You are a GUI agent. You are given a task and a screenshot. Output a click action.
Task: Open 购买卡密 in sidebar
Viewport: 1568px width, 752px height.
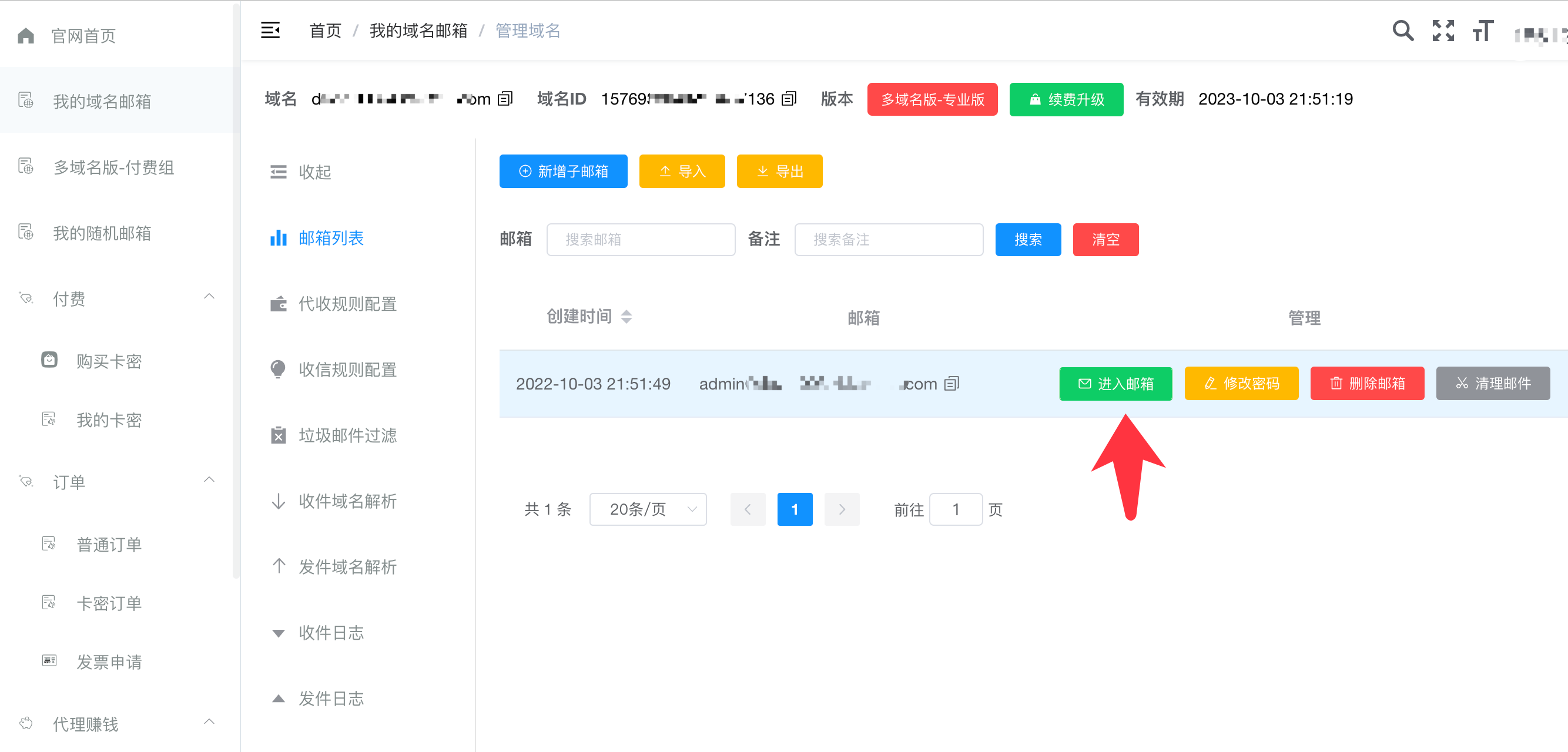[109, 361]
